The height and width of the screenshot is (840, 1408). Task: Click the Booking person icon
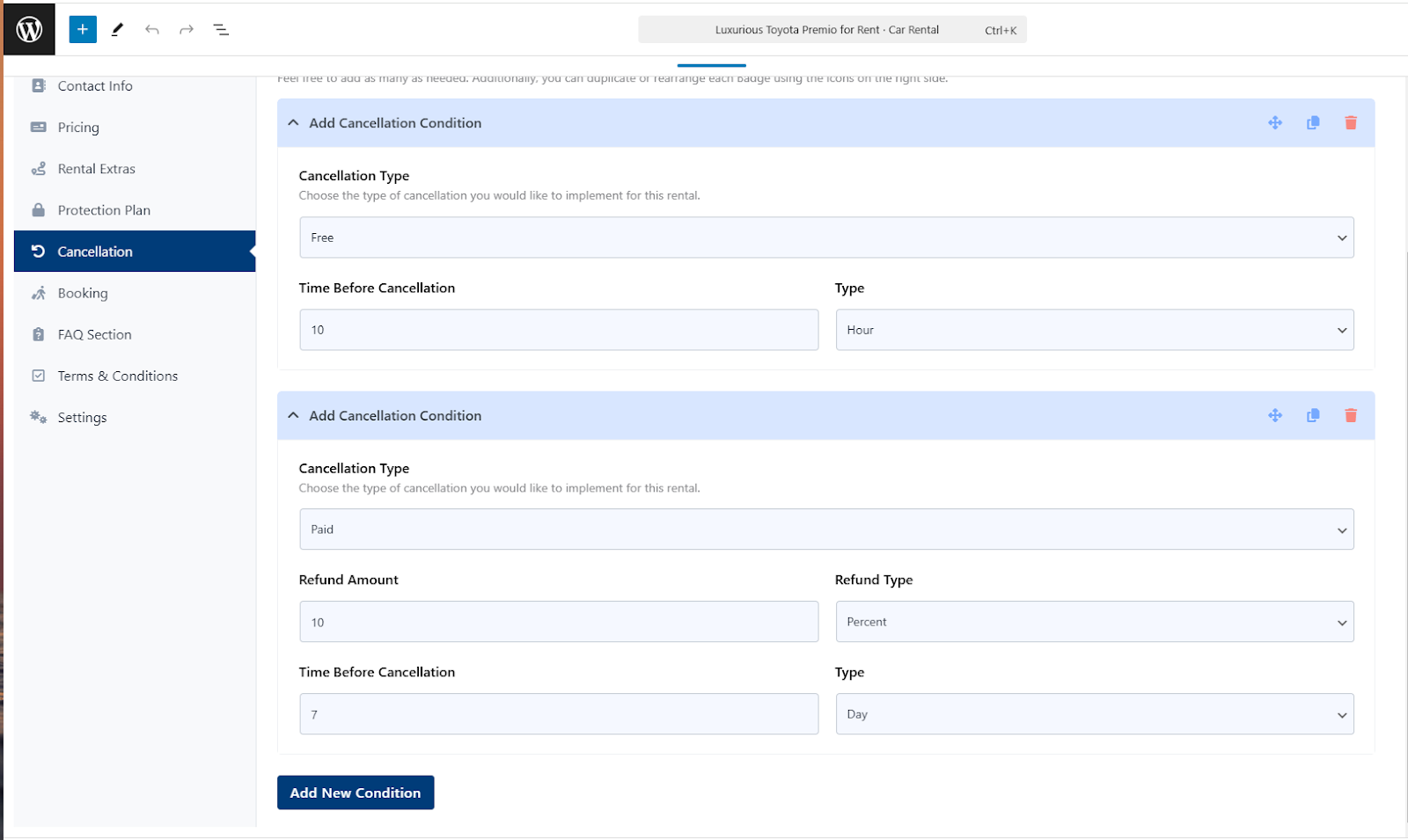[x=39, y=293]
